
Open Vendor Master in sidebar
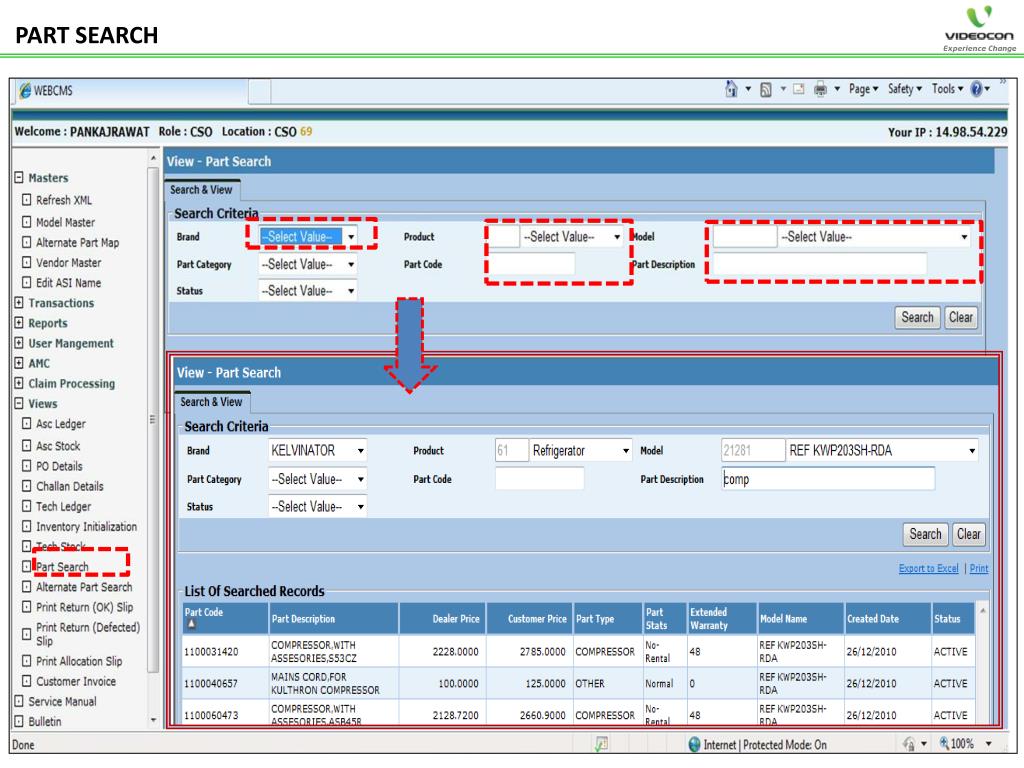tap(69, 263)
